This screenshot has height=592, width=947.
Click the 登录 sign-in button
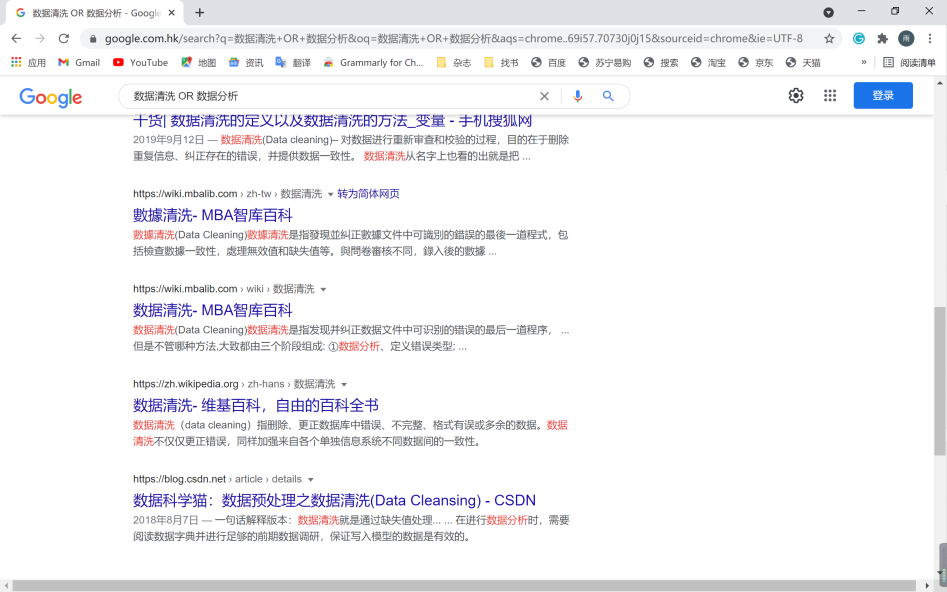pyautogui.click(x=883, y=95)
